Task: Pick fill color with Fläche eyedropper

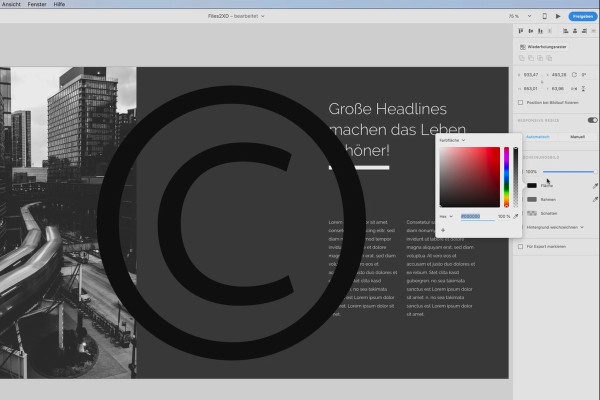Action: point(595,186)
